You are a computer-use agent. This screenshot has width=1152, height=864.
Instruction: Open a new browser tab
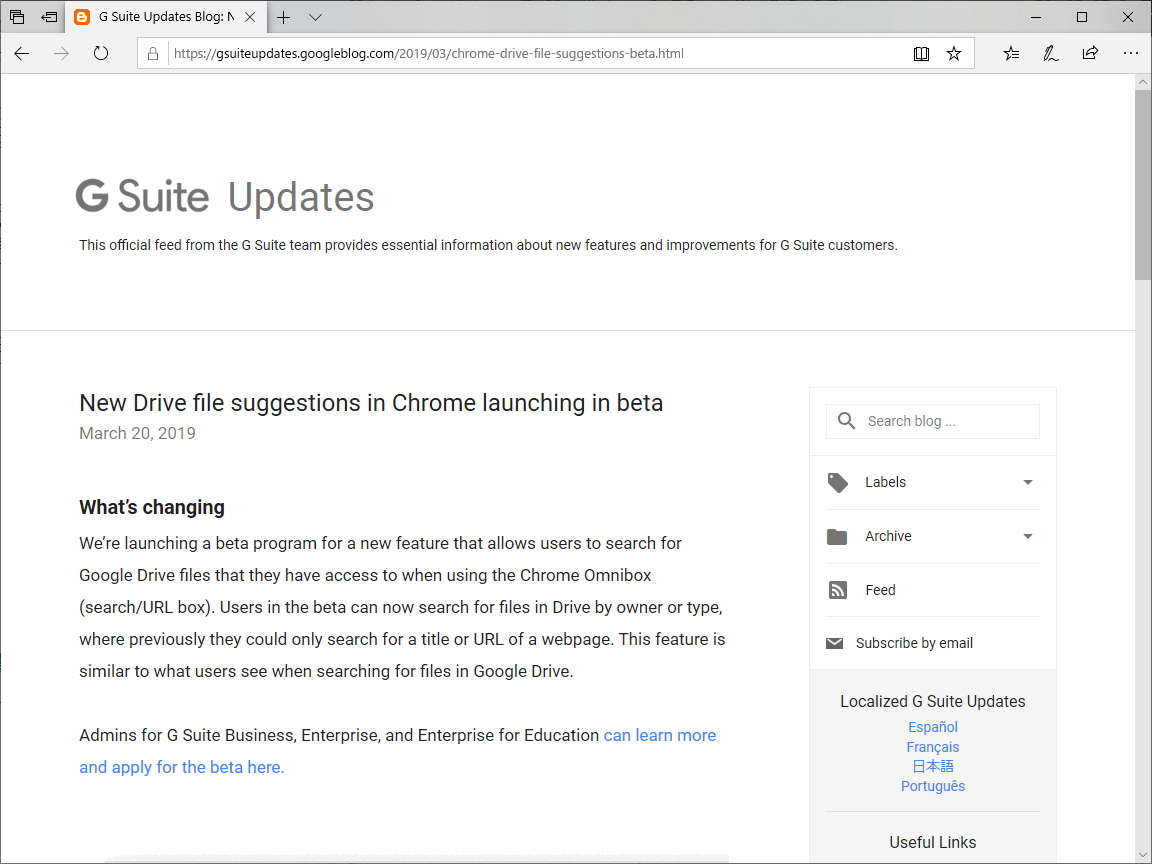point(283,17)
